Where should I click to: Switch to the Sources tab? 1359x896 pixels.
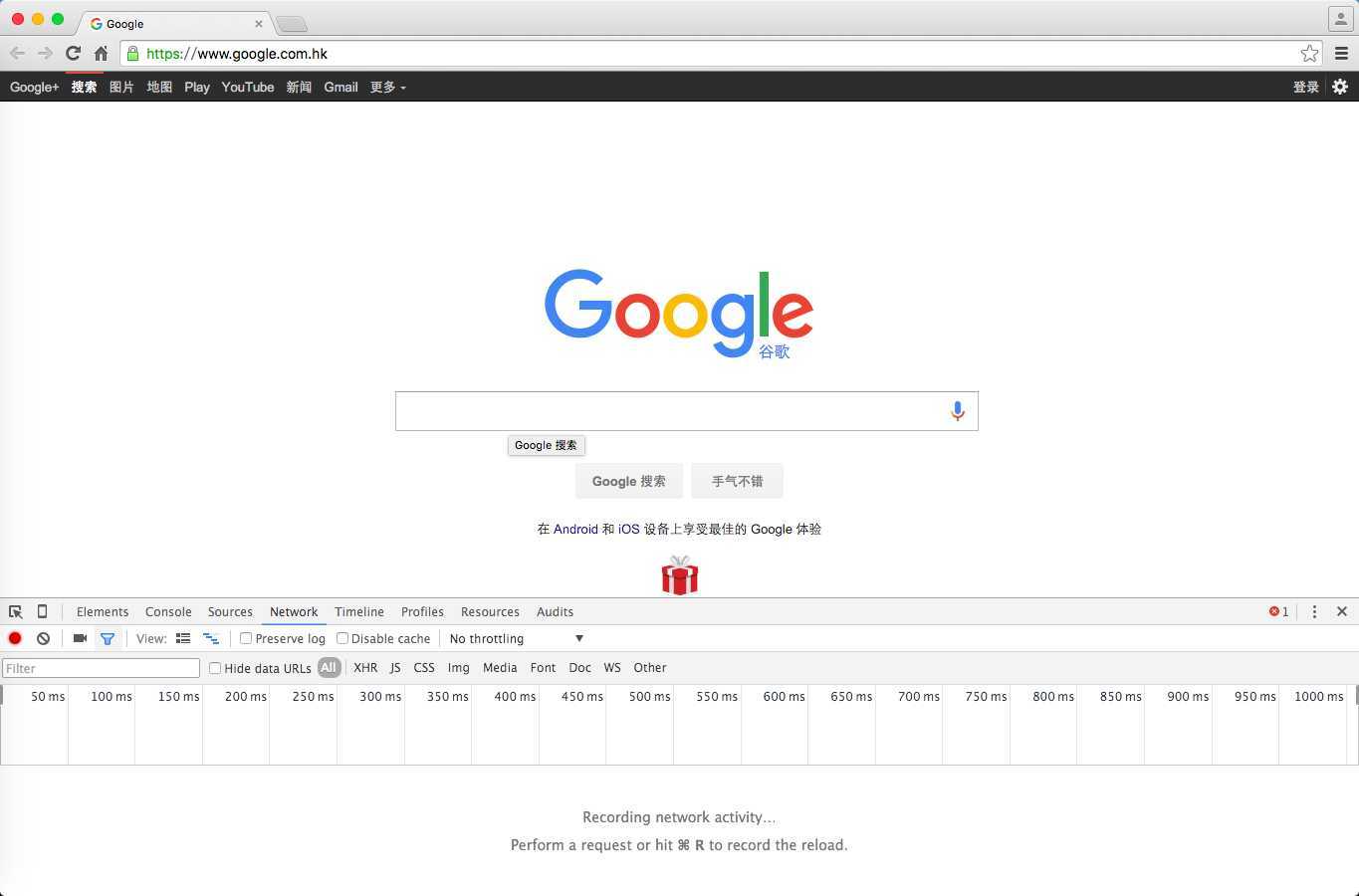coord(230,611)
